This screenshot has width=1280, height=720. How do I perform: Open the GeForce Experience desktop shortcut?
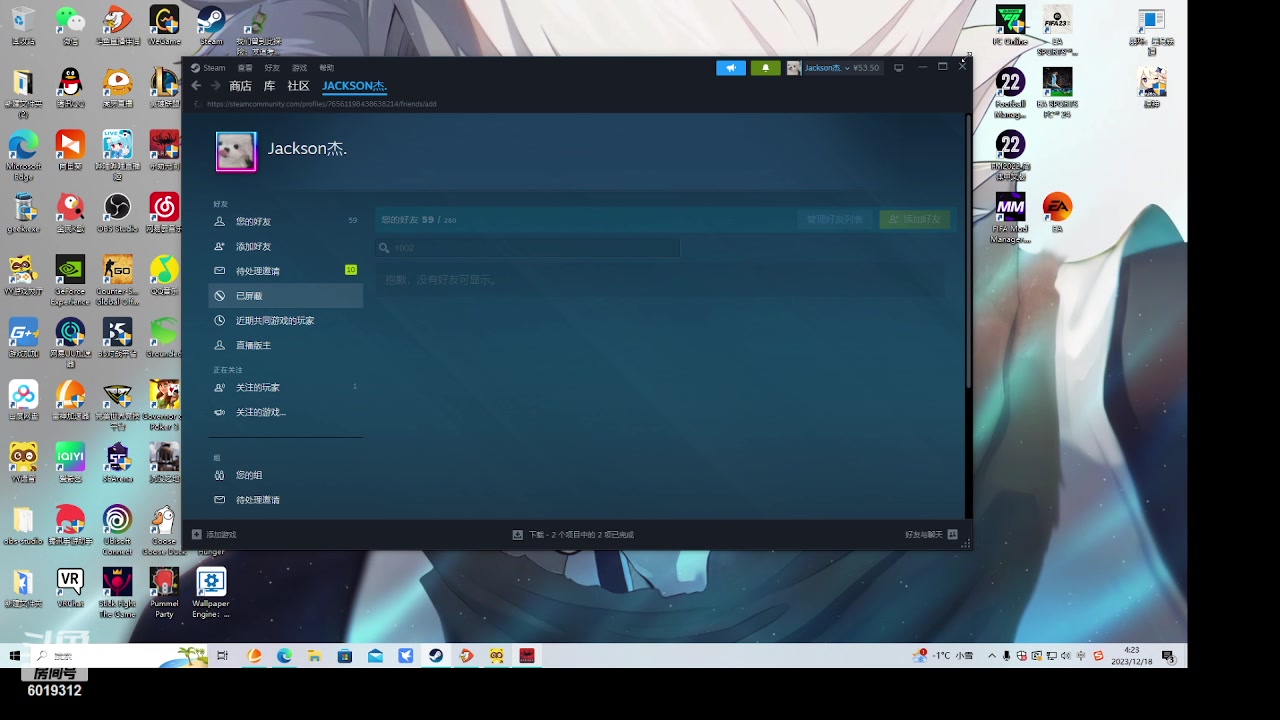(x=70, y=280)
